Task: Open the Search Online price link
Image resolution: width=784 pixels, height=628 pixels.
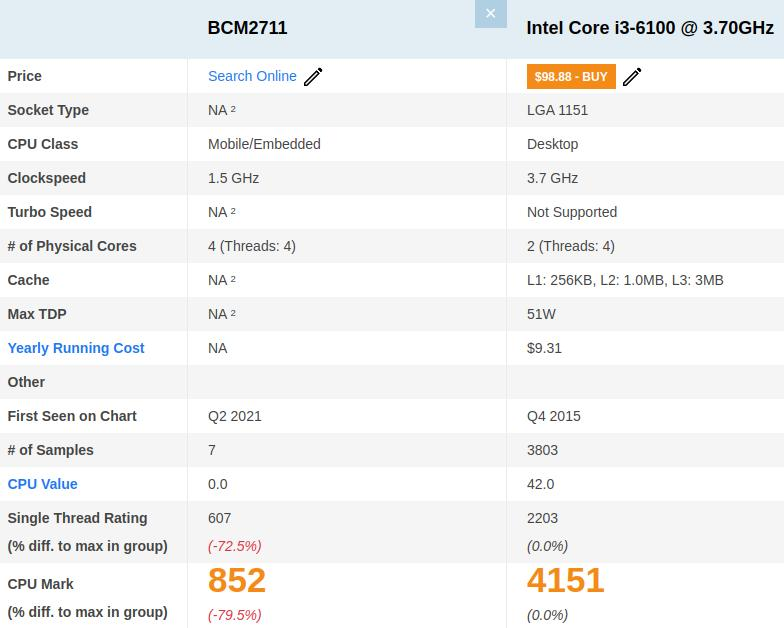Action: click(252, 76)
